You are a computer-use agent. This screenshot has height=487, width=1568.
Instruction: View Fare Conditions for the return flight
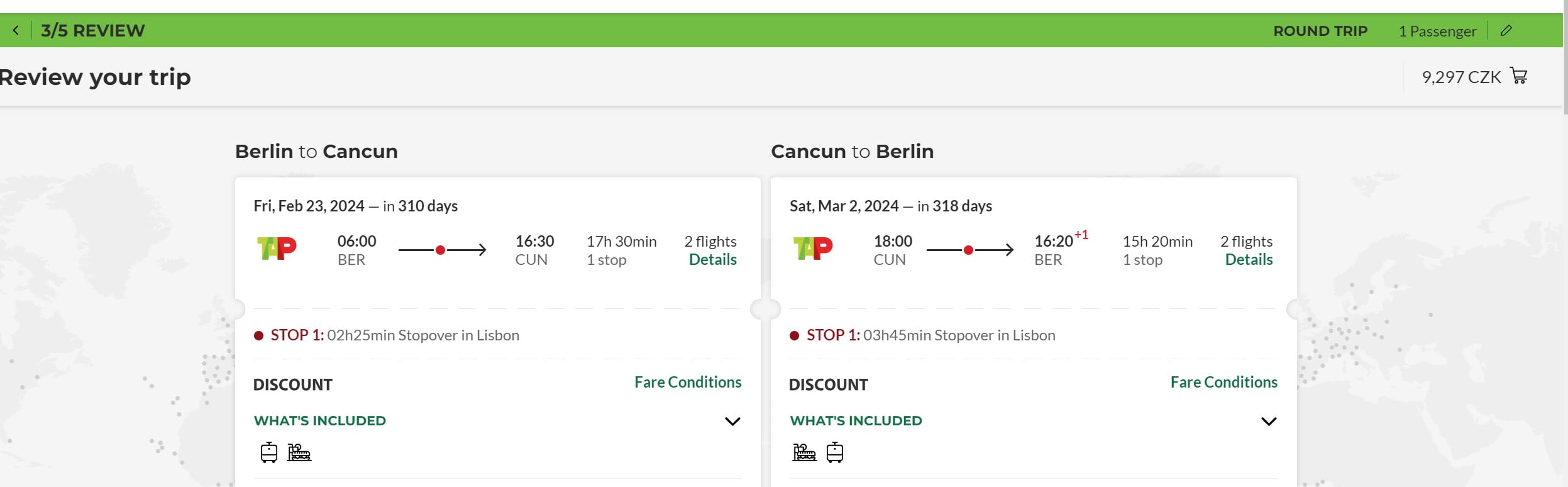click(1223, 382)
